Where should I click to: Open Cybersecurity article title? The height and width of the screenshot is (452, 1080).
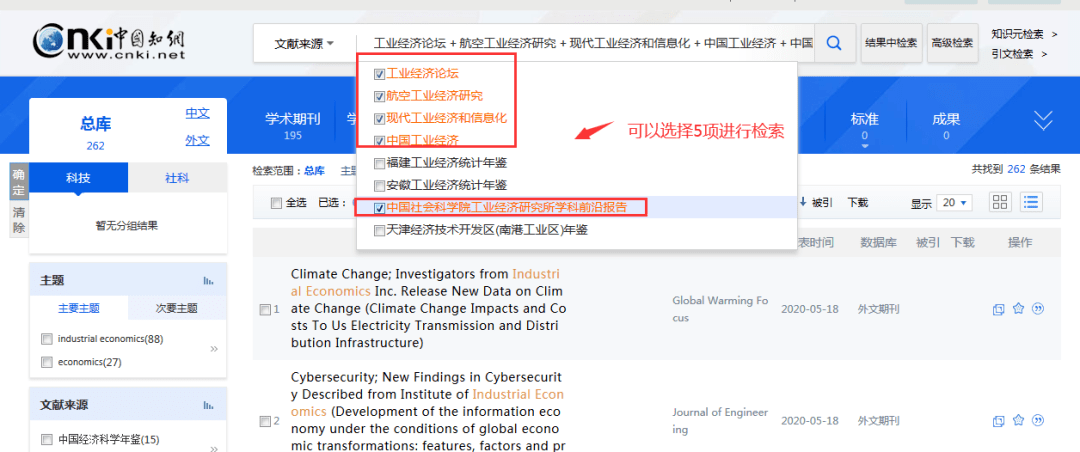(427, 411)
